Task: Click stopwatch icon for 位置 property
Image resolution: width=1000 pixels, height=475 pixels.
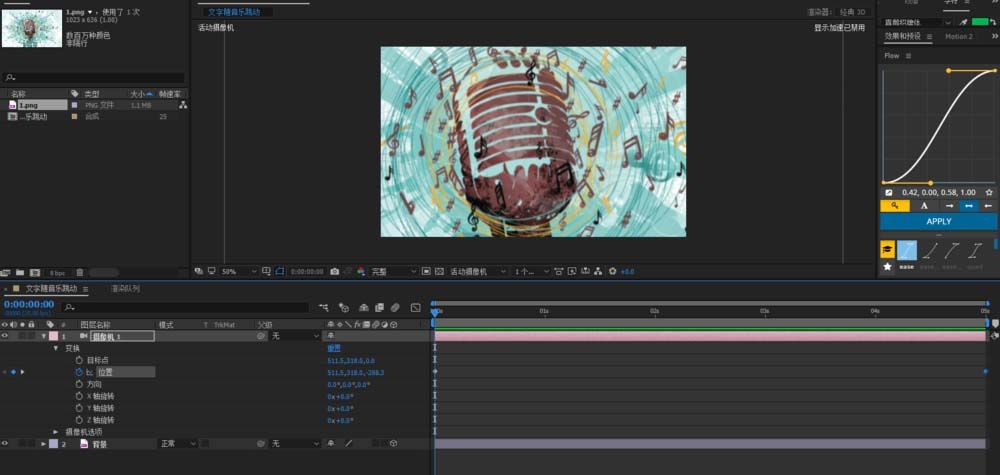Action: [x=79, y=372]
